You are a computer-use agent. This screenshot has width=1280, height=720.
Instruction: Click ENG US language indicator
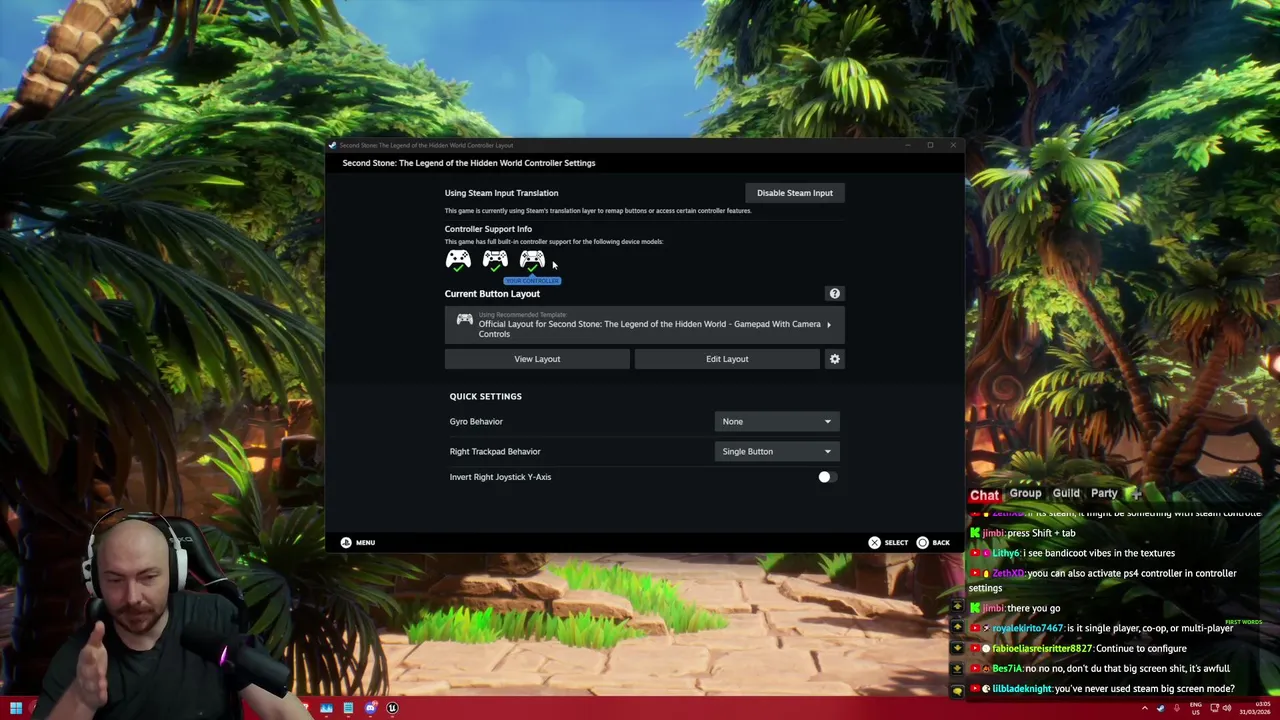coord(1196,708)
